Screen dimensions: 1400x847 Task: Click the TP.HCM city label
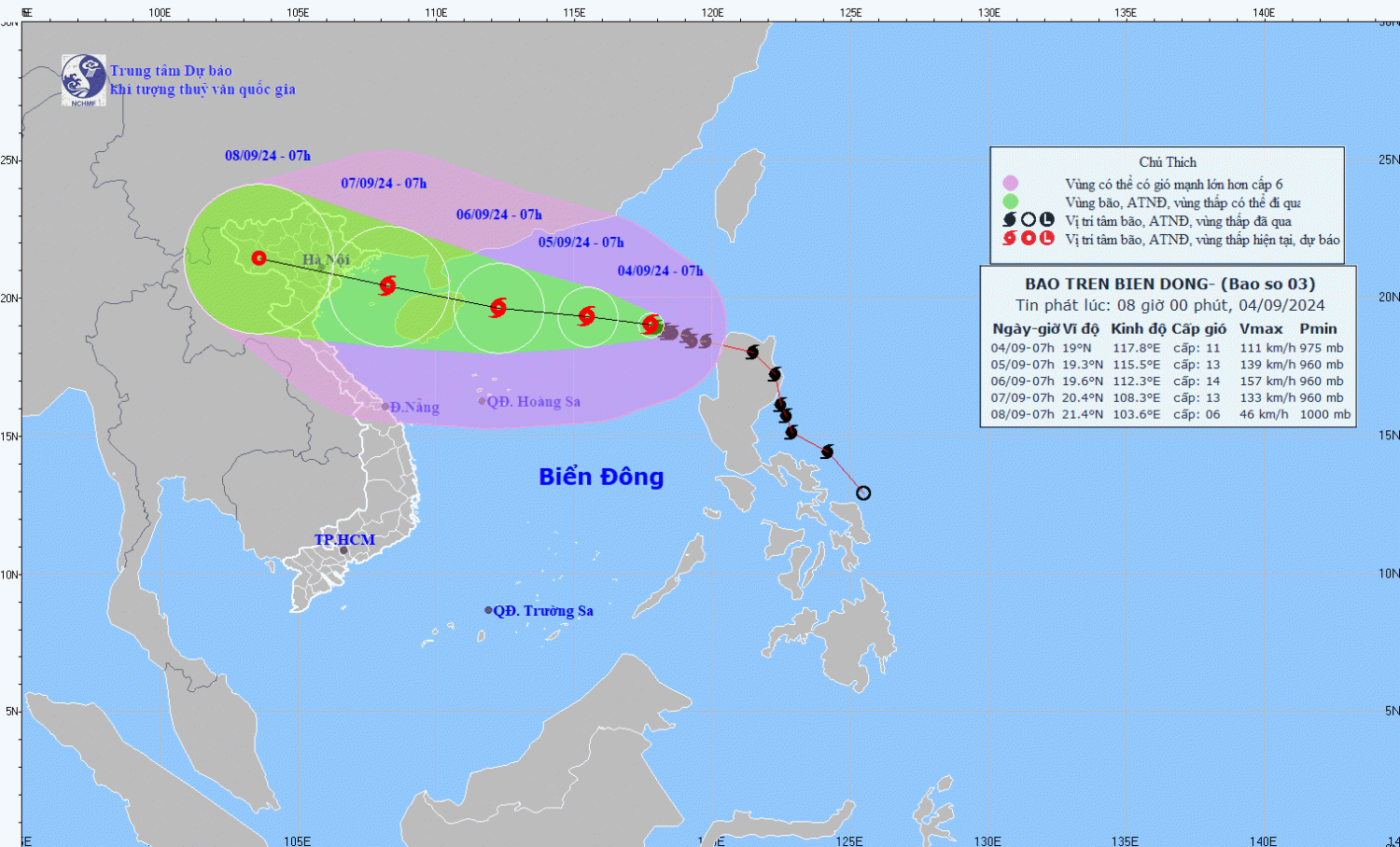pyautogui.click(x=344, y=540)
